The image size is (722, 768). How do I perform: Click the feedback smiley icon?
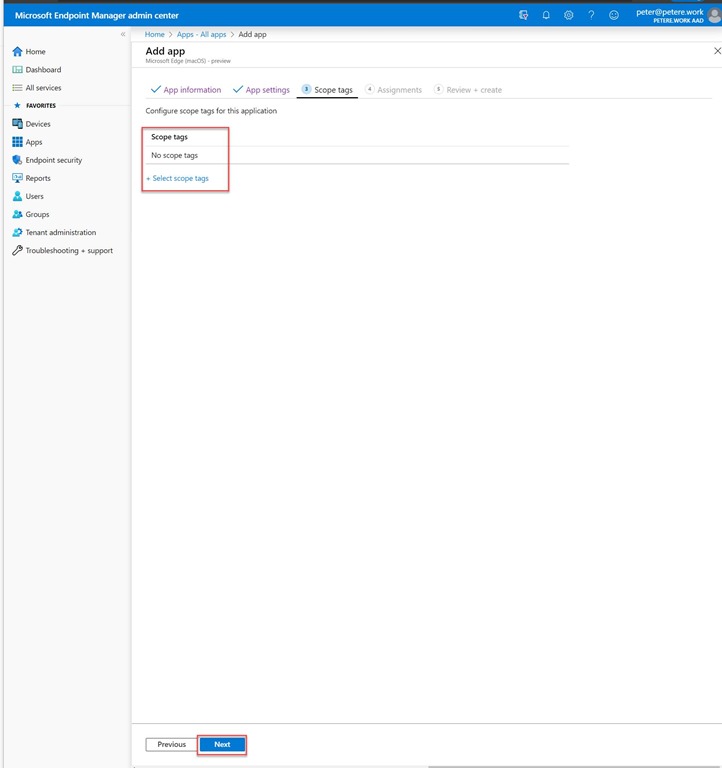pyautogui.click(x=613, y=15)
